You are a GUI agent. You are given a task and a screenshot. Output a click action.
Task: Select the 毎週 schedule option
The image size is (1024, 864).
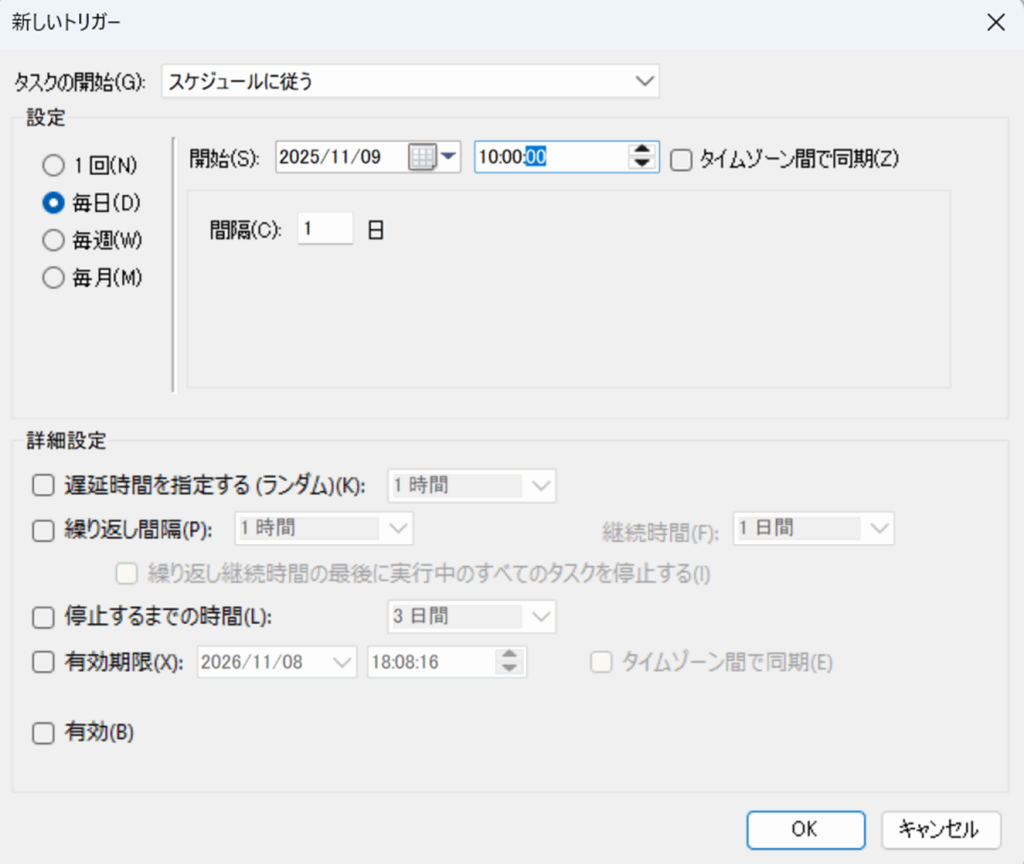53,240
